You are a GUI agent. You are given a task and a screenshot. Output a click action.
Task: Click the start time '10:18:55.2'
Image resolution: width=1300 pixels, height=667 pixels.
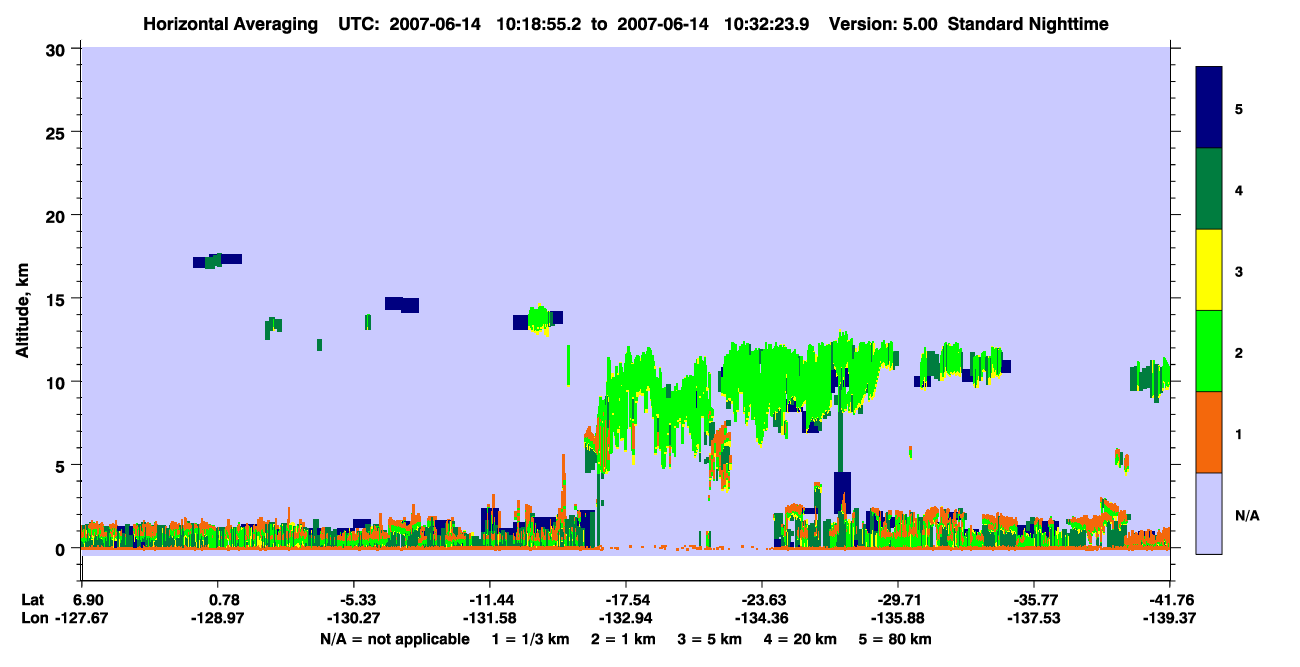point(538,23)
